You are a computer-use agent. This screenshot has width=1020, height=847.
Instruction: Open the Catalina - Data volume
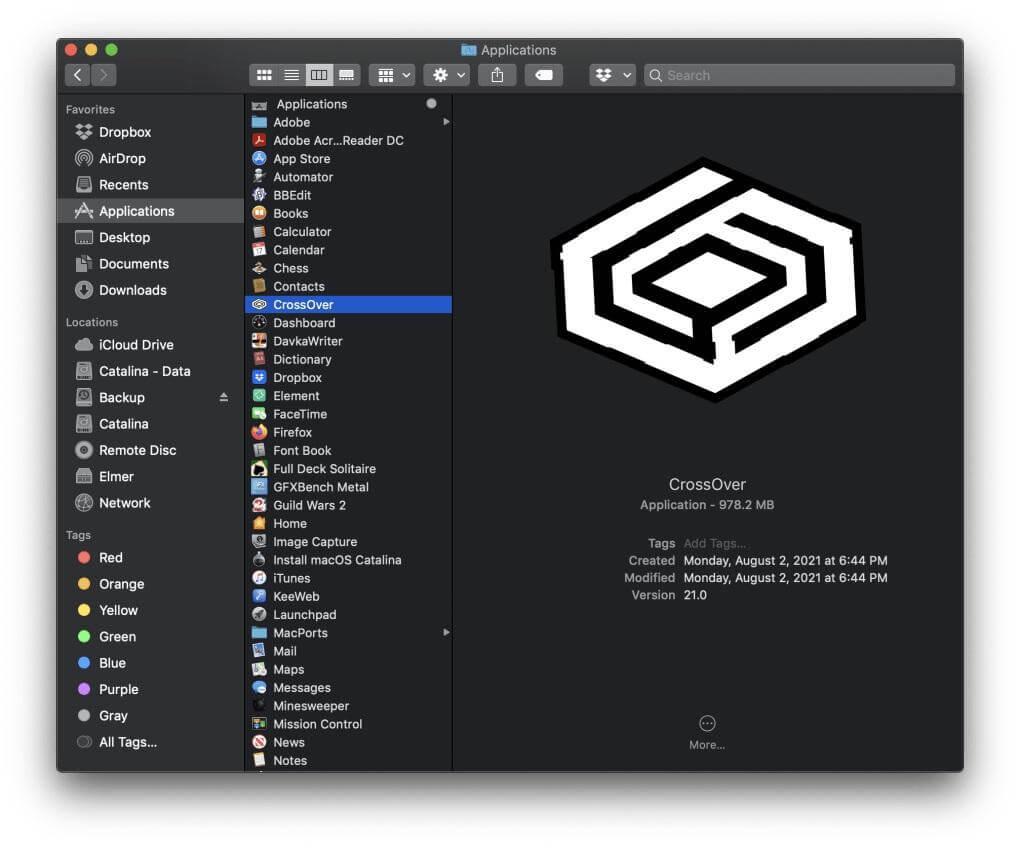(151, 371)
